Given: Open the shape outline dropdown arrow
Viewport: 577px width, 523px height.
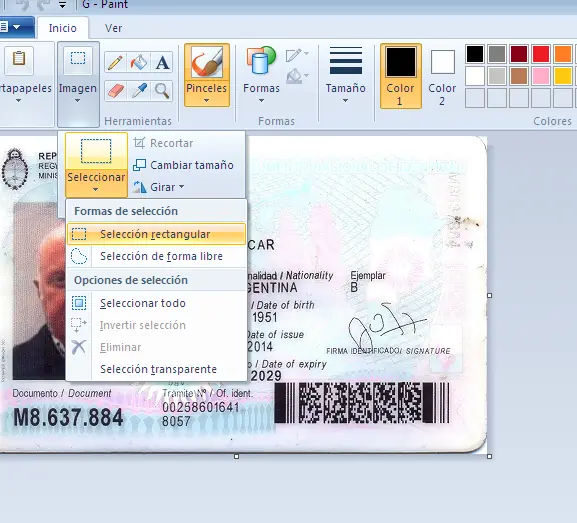Looking at the screenshot, I should point(307,54).
